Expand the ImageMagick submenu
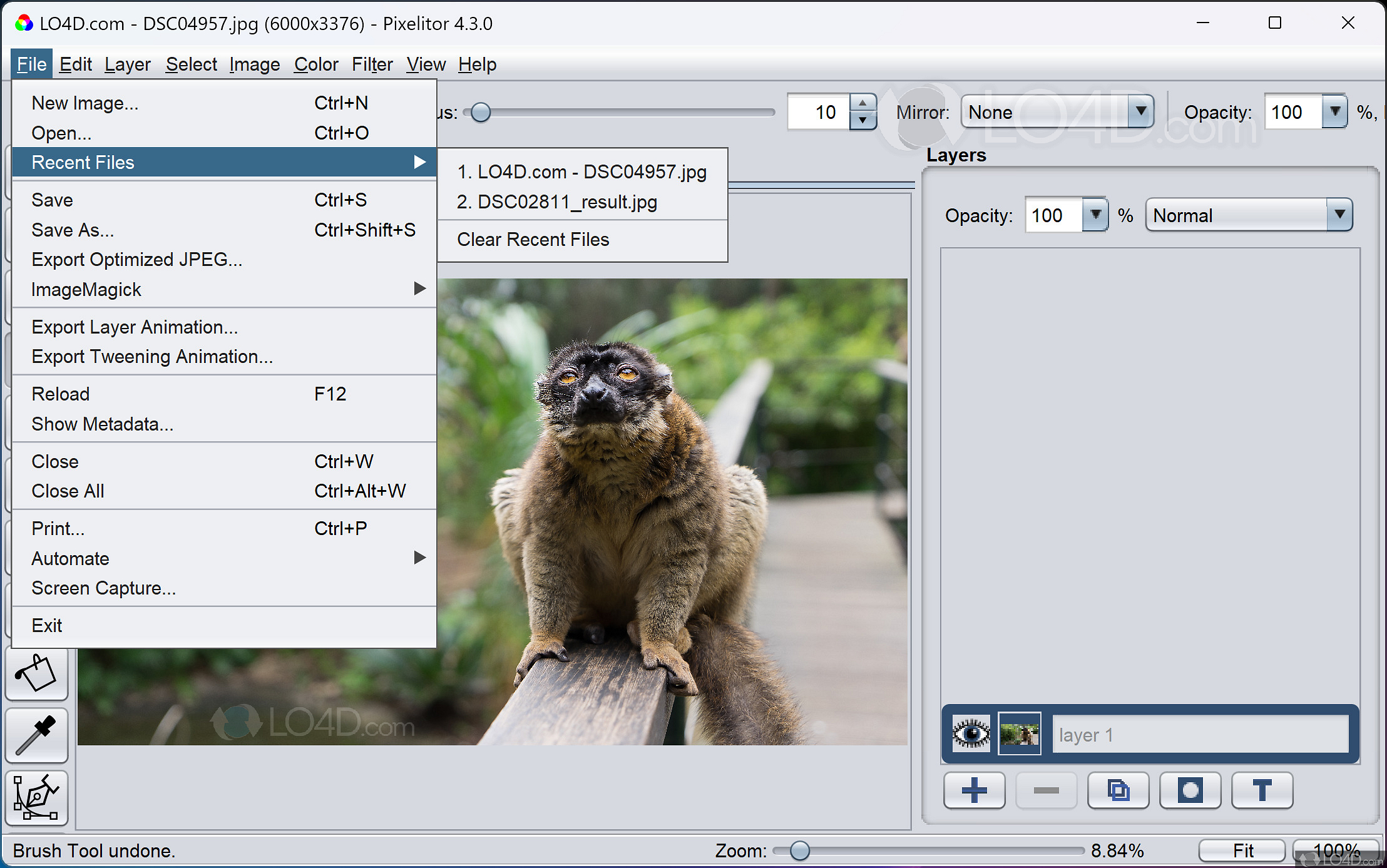 pos(224,289)
